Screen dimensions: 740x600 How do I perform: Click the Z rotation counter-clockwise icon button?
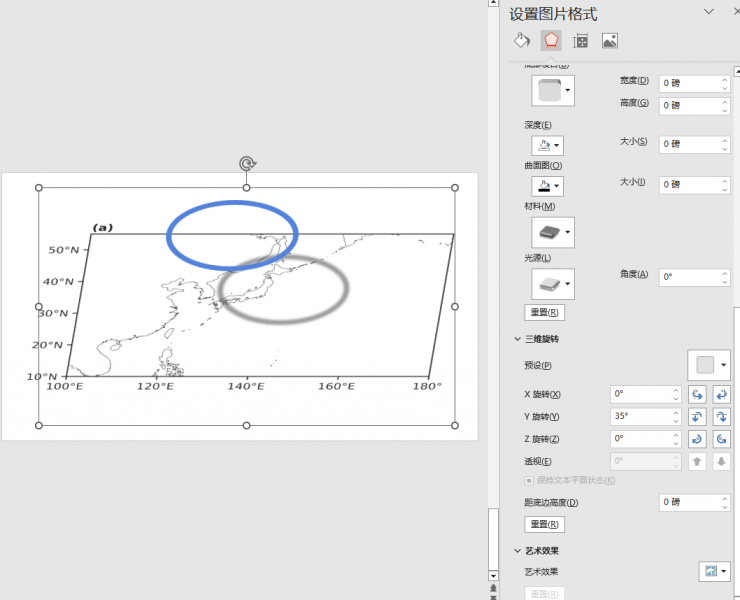(x=721, y=439)
